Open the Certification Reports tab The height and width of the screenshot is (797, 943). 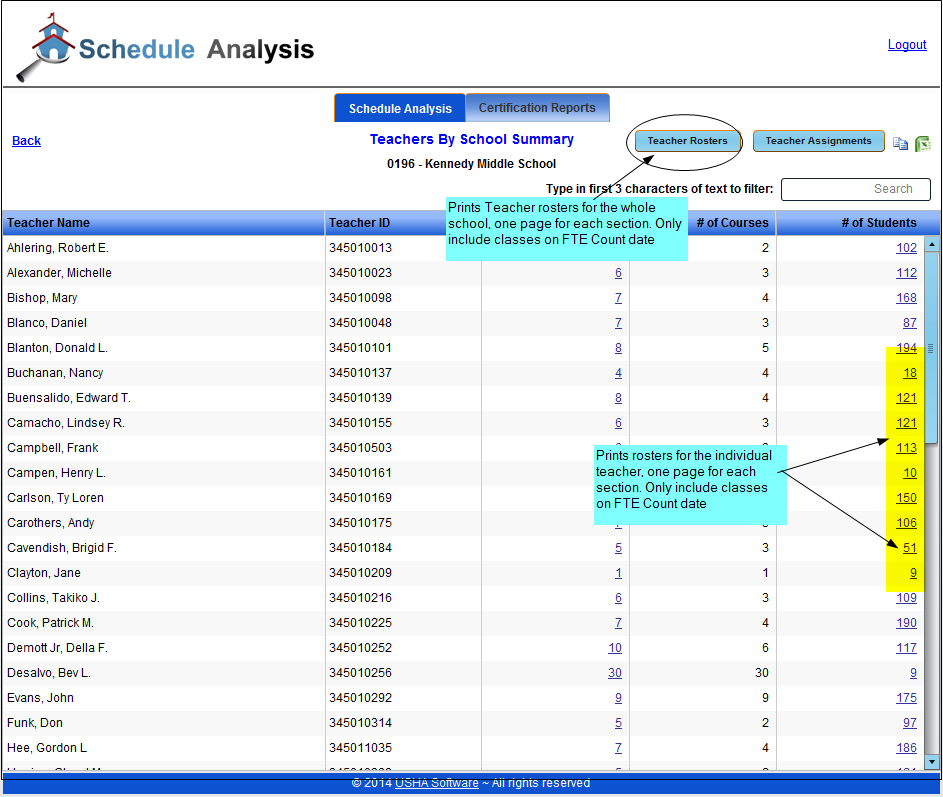pos(537,108)
